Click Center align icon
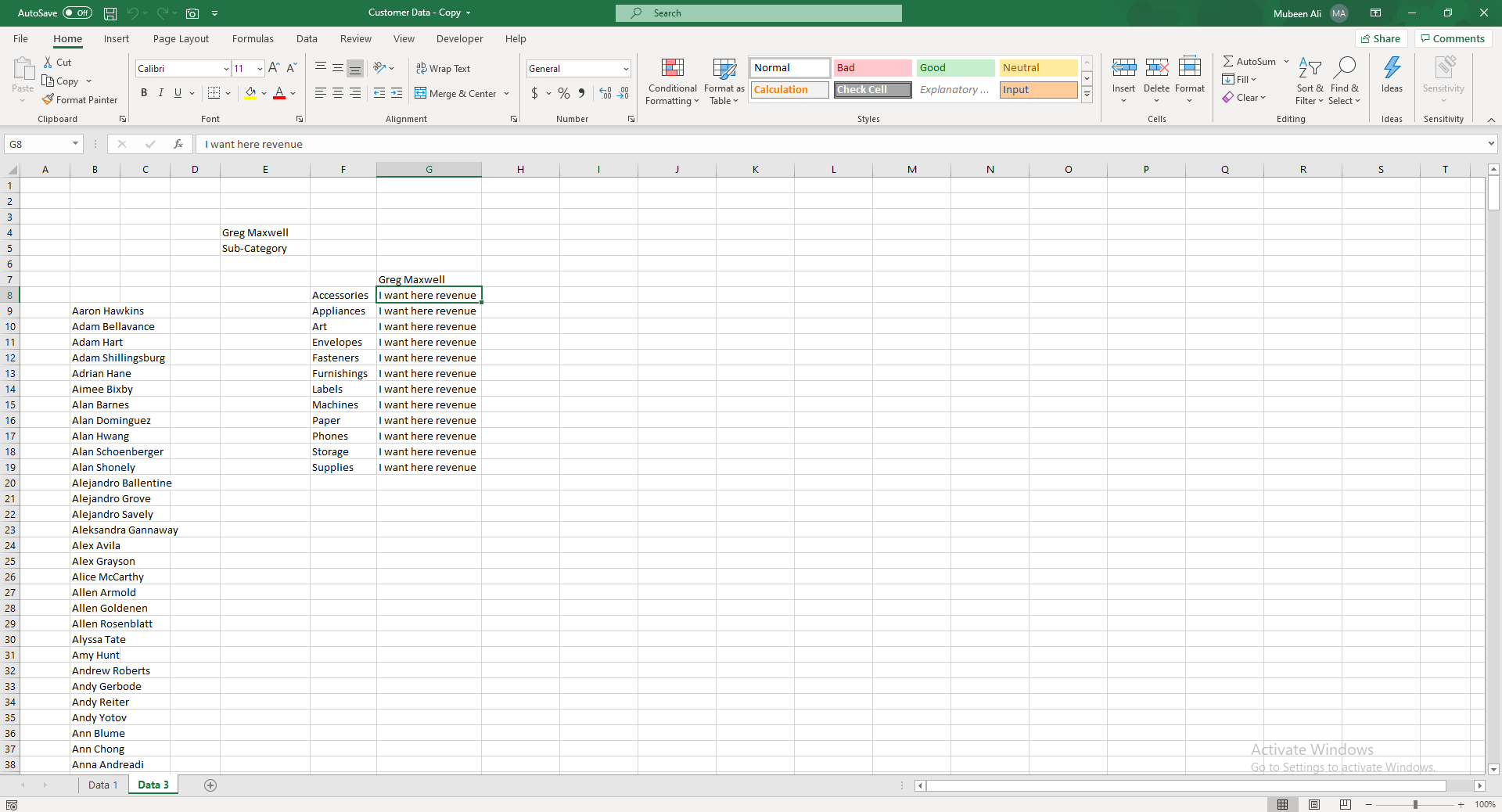1502x812 pixels. tap(338, 93)
